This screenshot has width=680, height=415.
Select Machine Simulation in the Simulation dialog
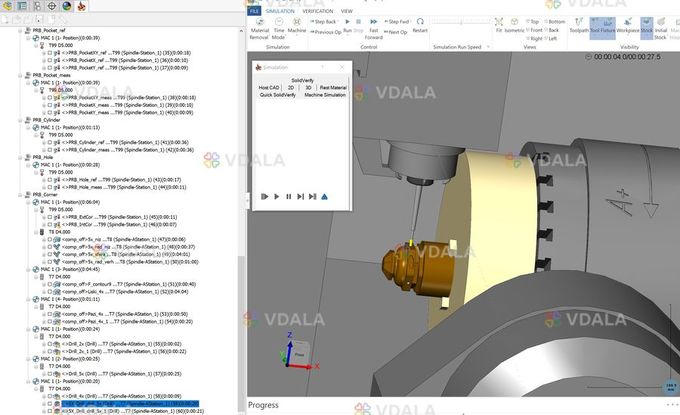coord(325,95)
